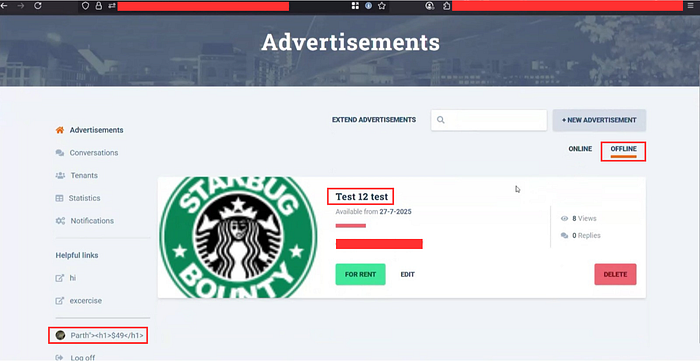Click the replies bubble icon beside 0 Replies
The image size is (700, 361).
coord(564,235)
